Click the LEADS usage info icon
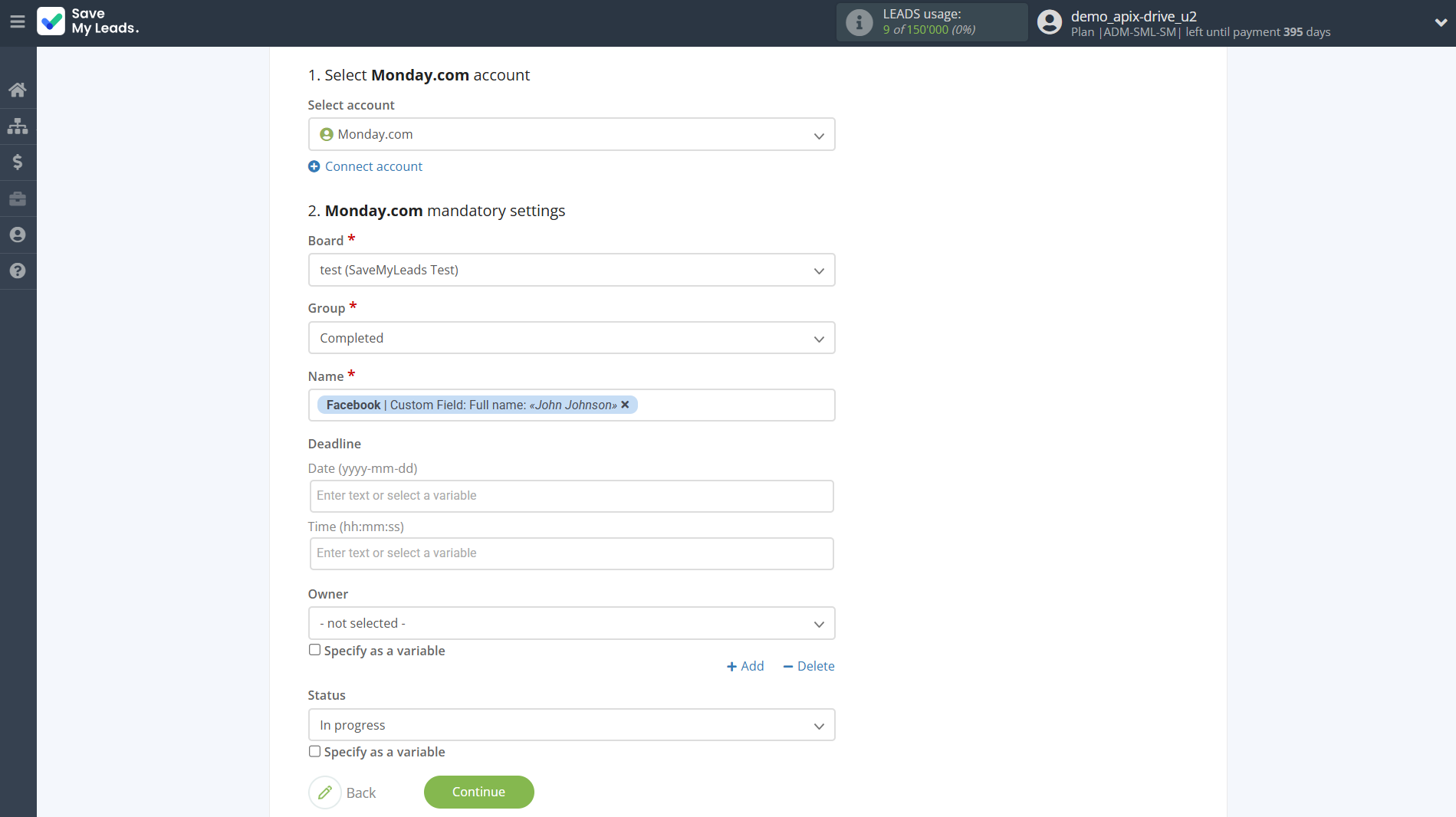 (x=858, y=21)
